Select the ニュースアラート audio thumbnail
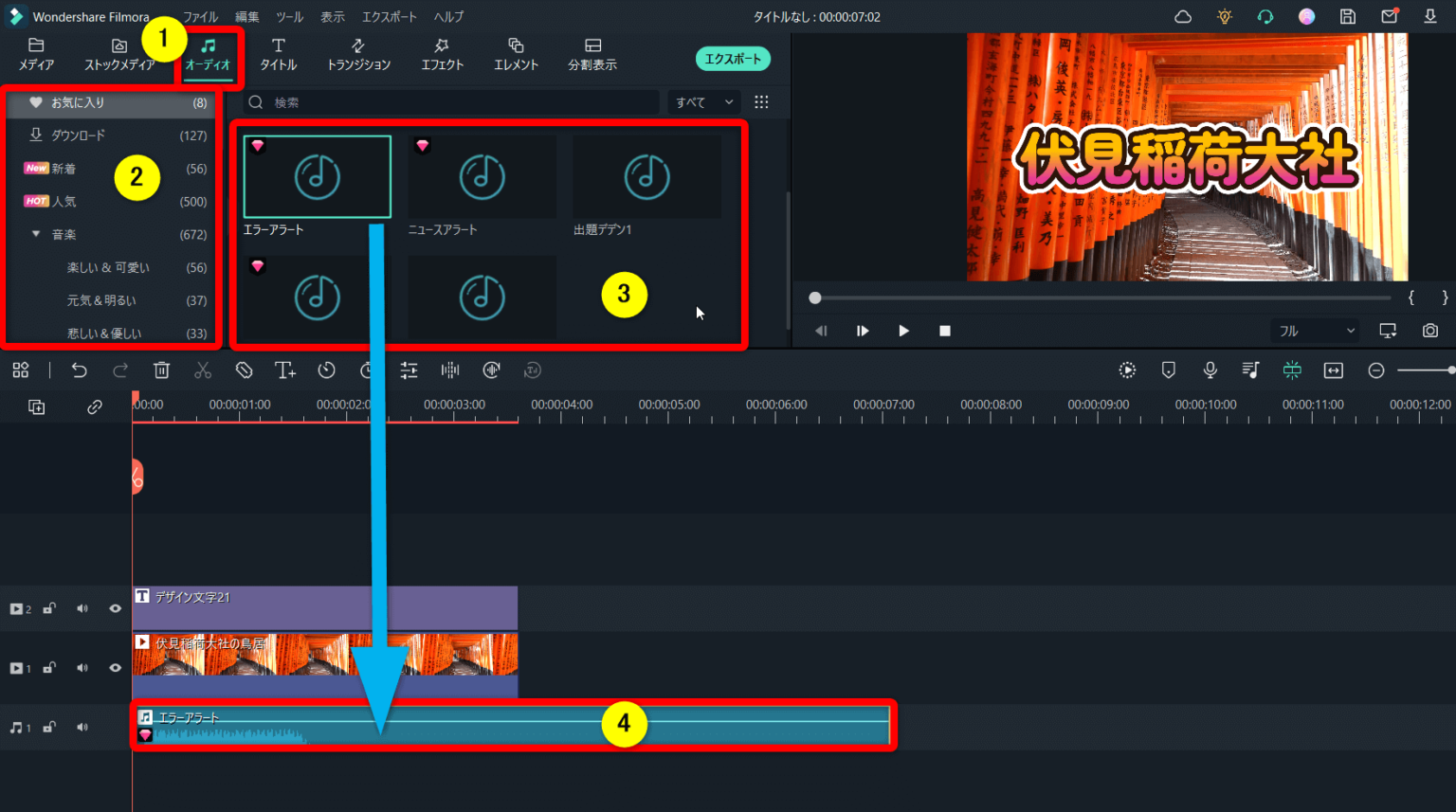This screenshot has height=812, width=1456. tap(482, 176)
